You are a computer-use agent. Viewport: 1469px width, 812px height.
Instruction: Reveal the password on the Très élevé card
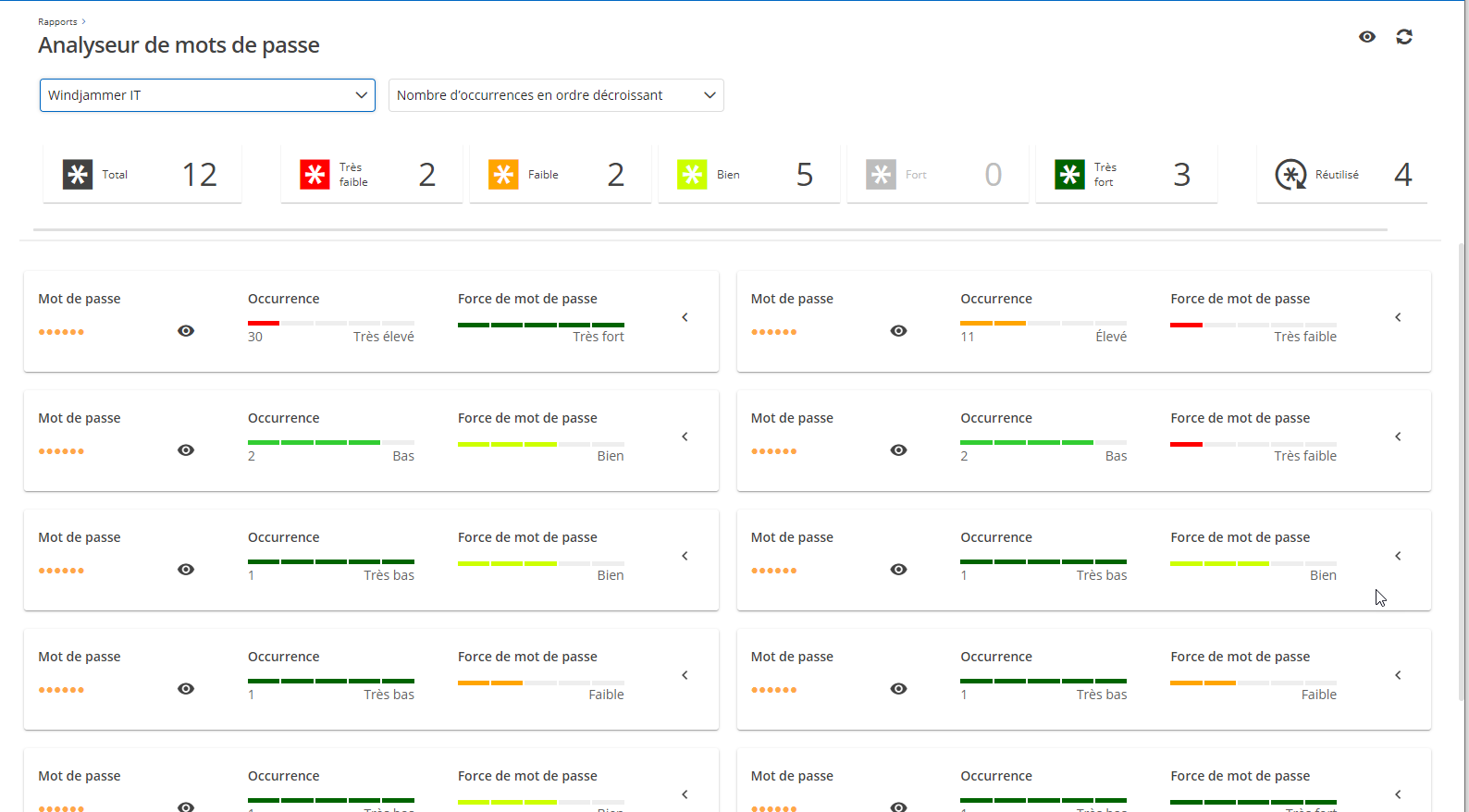coord(186,331)
